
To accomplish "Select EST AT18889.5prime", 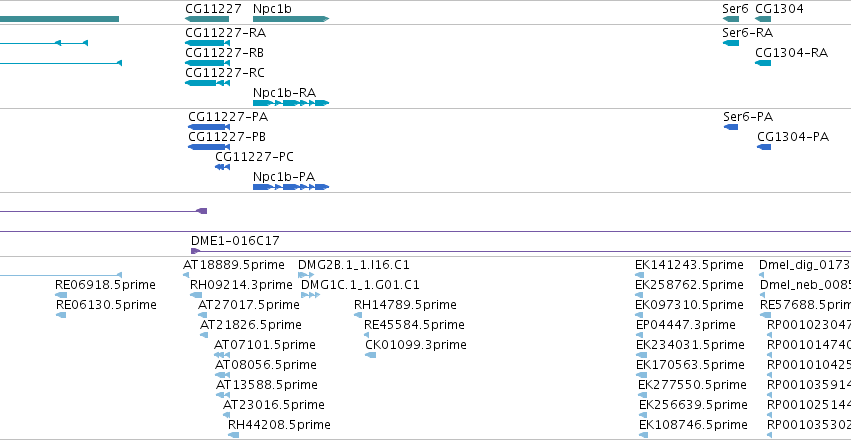I will tap(186, 275).
